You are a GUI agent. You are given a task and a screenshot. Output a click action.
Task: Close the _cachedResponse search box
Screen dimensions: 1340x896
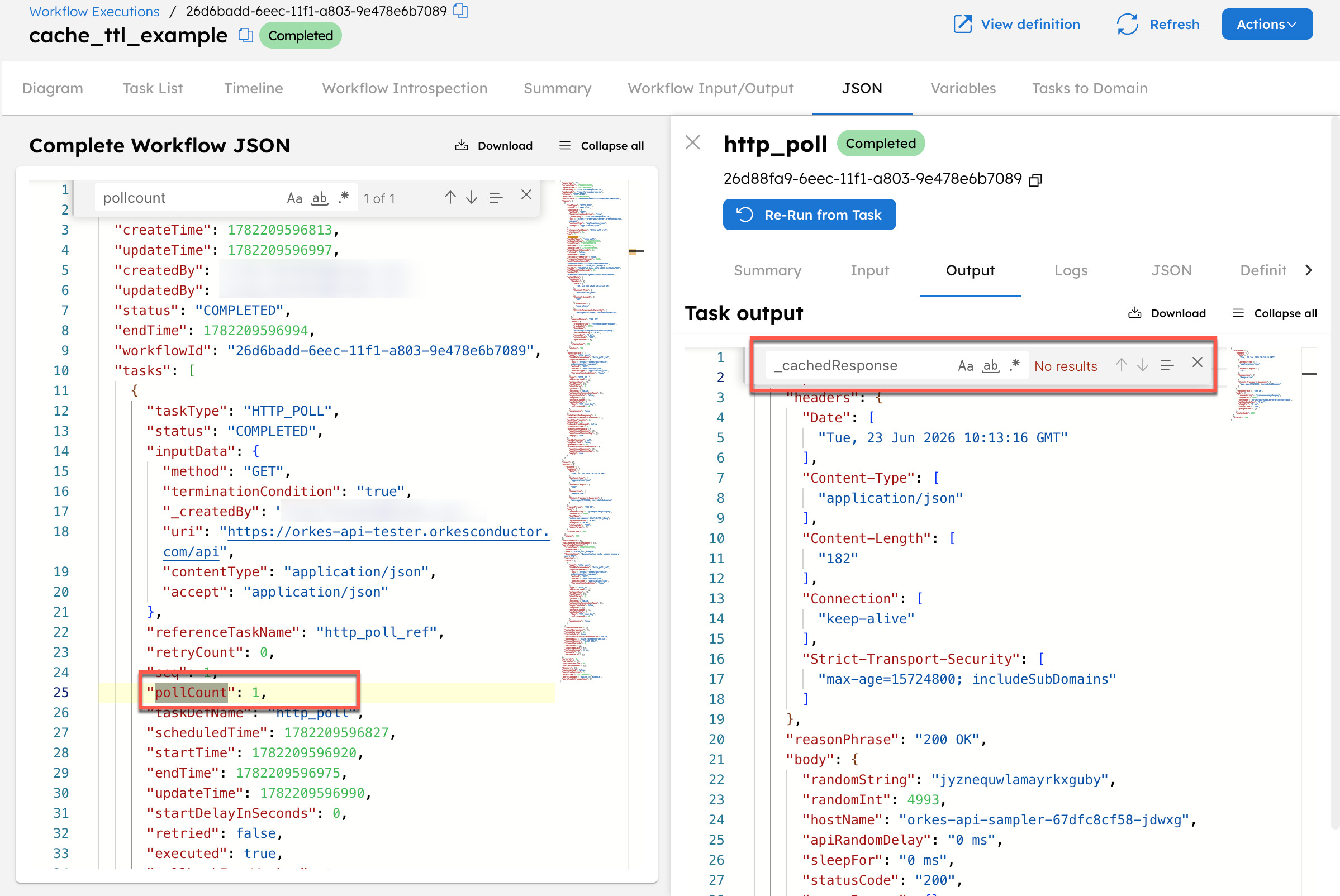(x=1198, y=363)
